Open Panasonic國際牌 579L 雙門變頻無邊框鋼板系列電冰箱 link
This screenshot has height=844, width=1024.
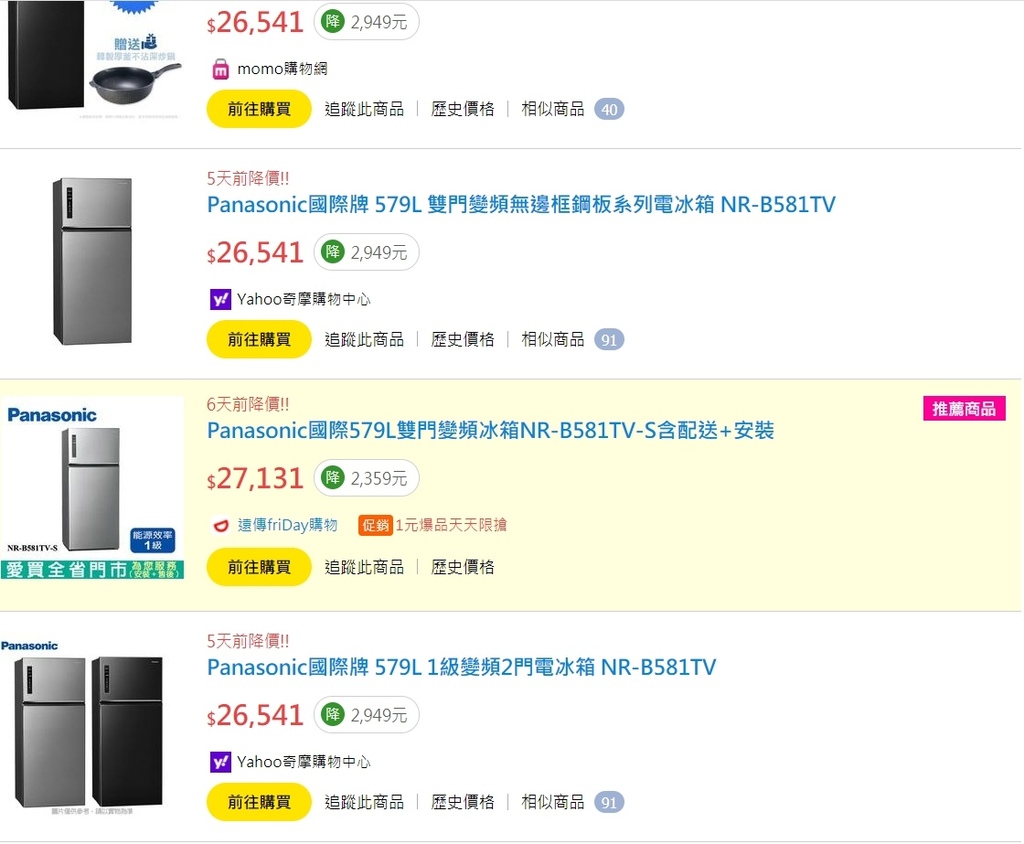pos(521,205)
